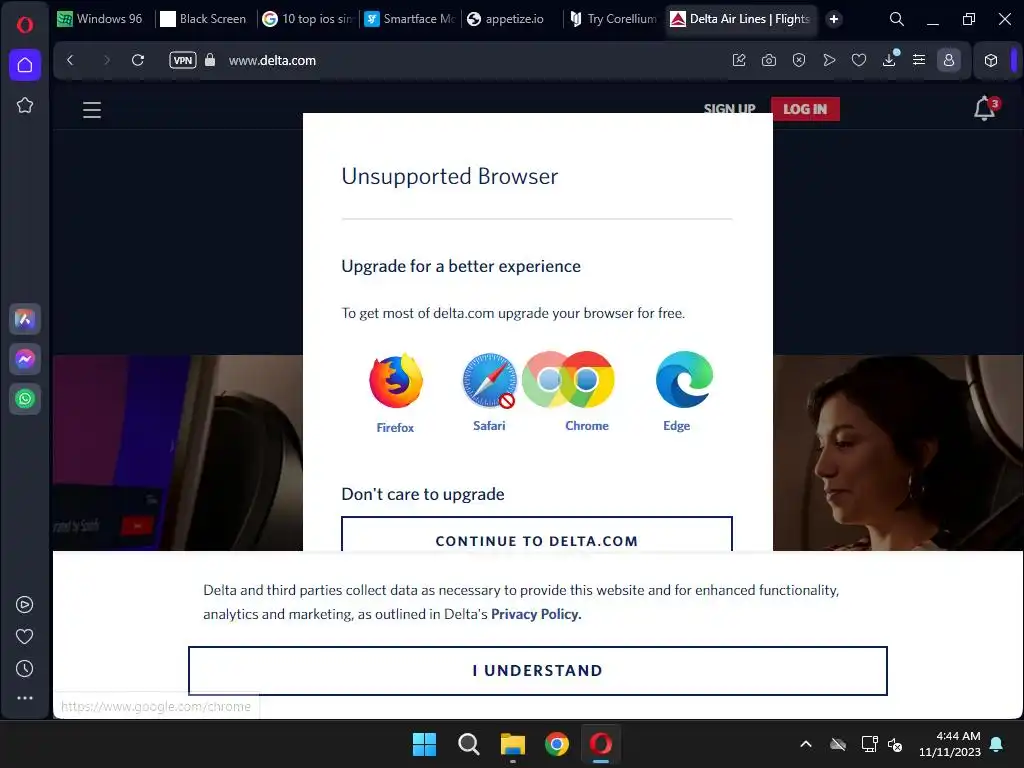Go to Opera start page home icon
The height and width of the screenshot is (768, 1024).
coord(25,65)
